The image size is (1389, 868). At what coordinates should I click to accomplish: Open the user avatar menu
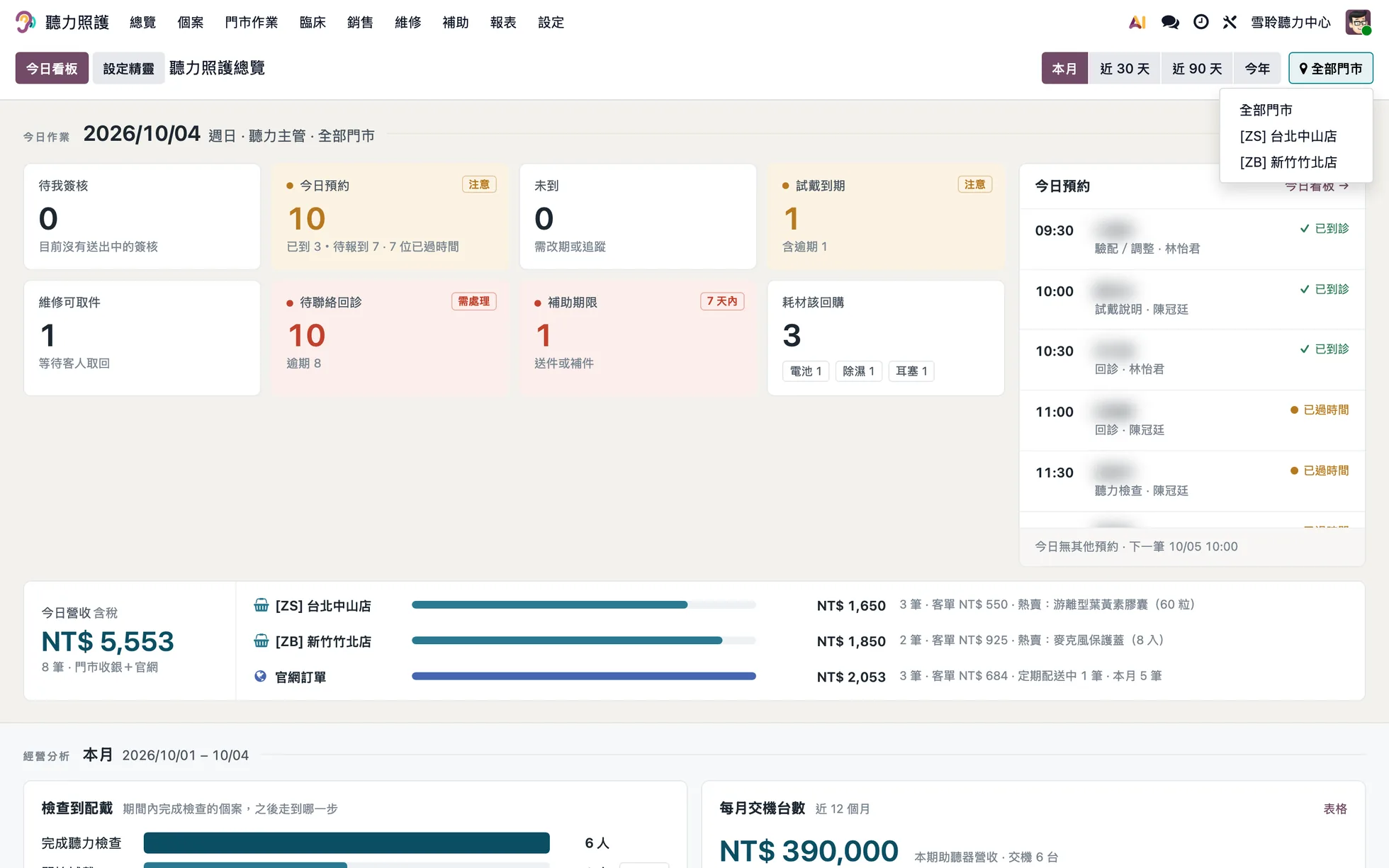click(x=1358, y=22)
